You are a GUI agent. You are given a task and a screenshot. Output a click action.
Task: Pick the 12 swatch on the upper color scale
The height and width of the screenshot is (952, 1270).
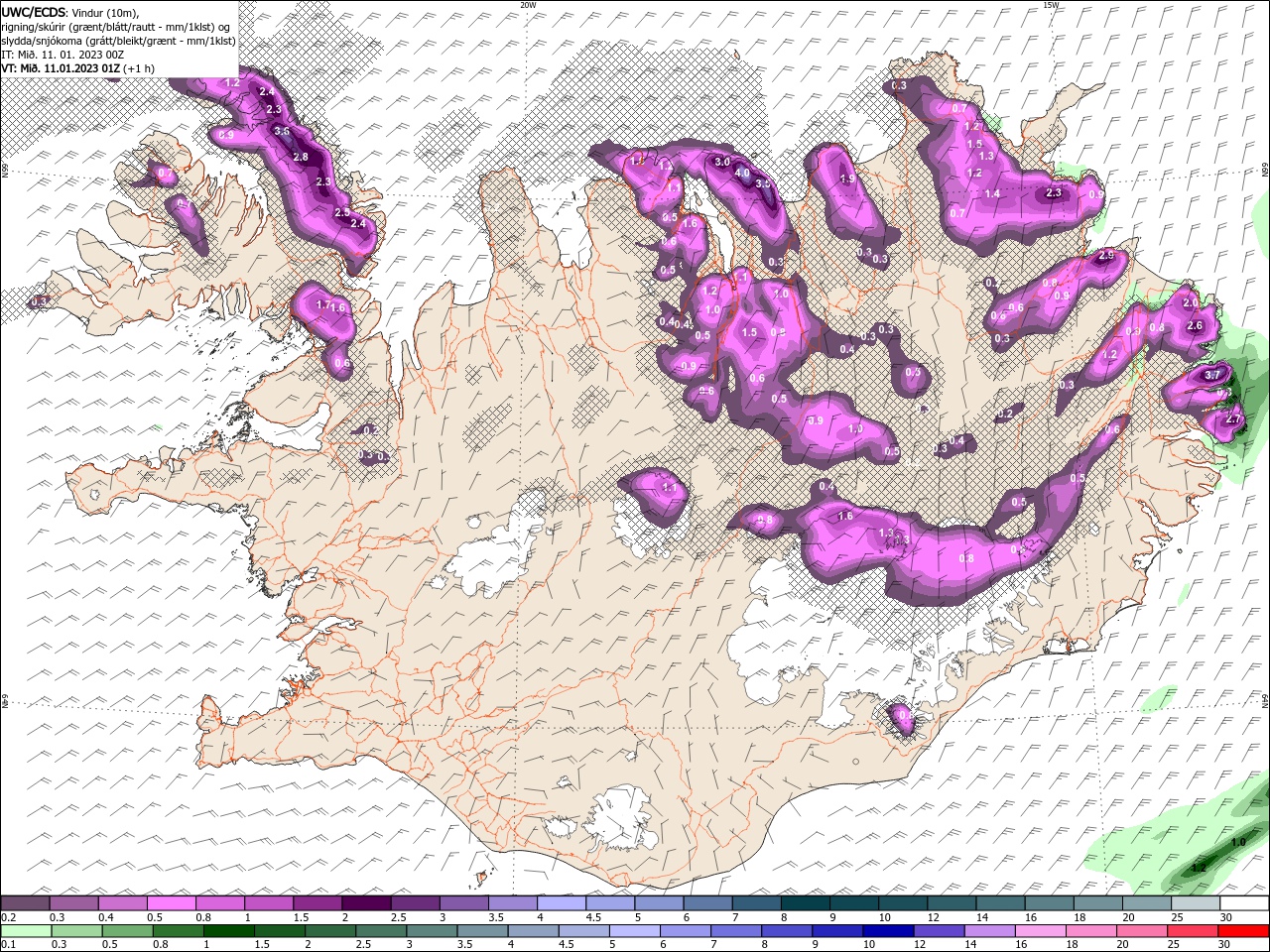[951, 903]
